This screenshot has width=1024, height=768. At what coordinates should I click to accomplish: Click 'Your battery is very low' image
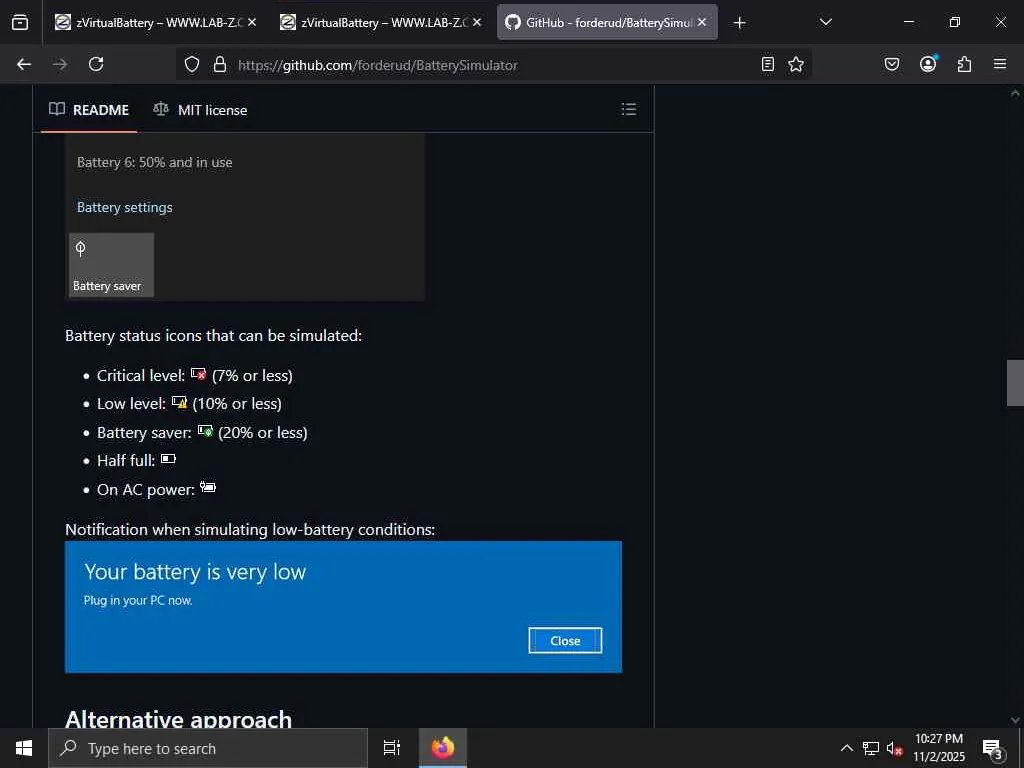click(x=344, y=607)
